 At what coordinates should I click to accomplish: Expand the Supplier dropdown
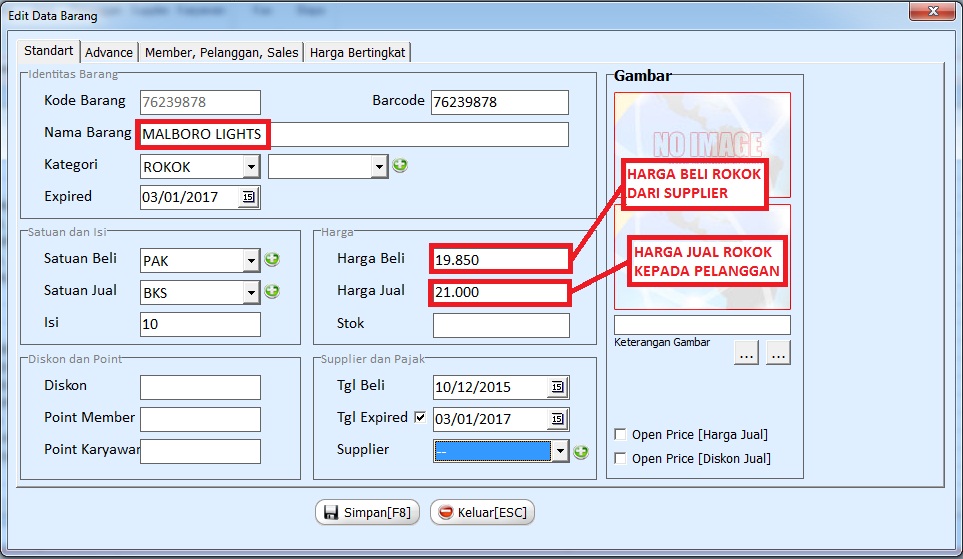[560, 452]
